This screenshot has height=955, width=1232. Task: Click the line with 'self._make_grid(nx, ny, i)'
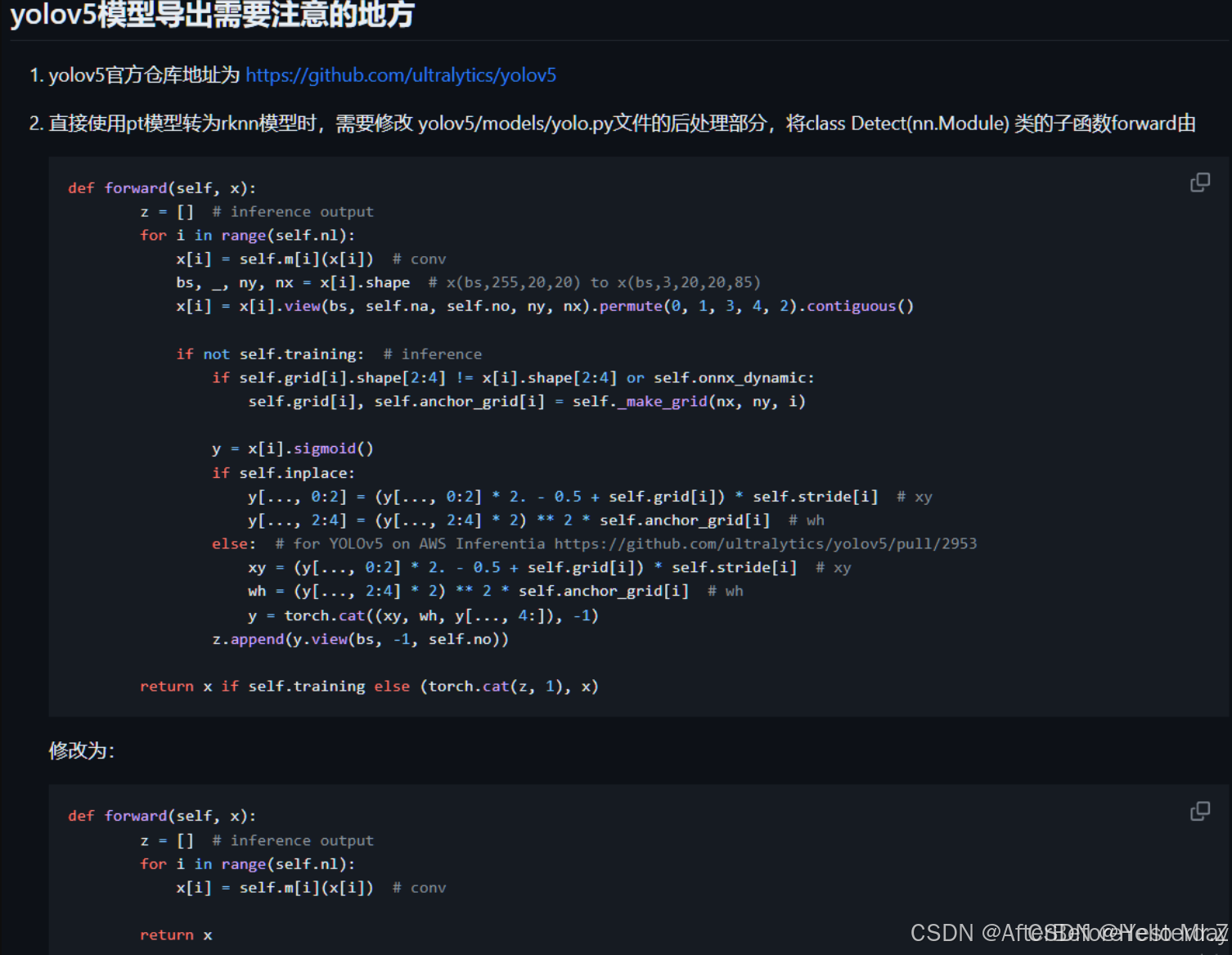(527, 401)
